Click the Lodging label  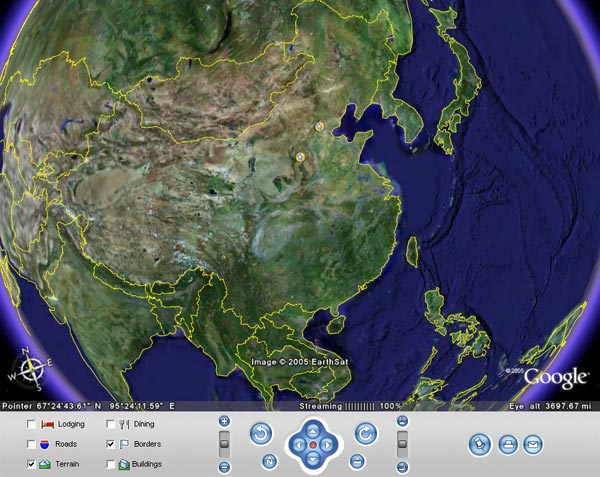click(x=71, y=424)
